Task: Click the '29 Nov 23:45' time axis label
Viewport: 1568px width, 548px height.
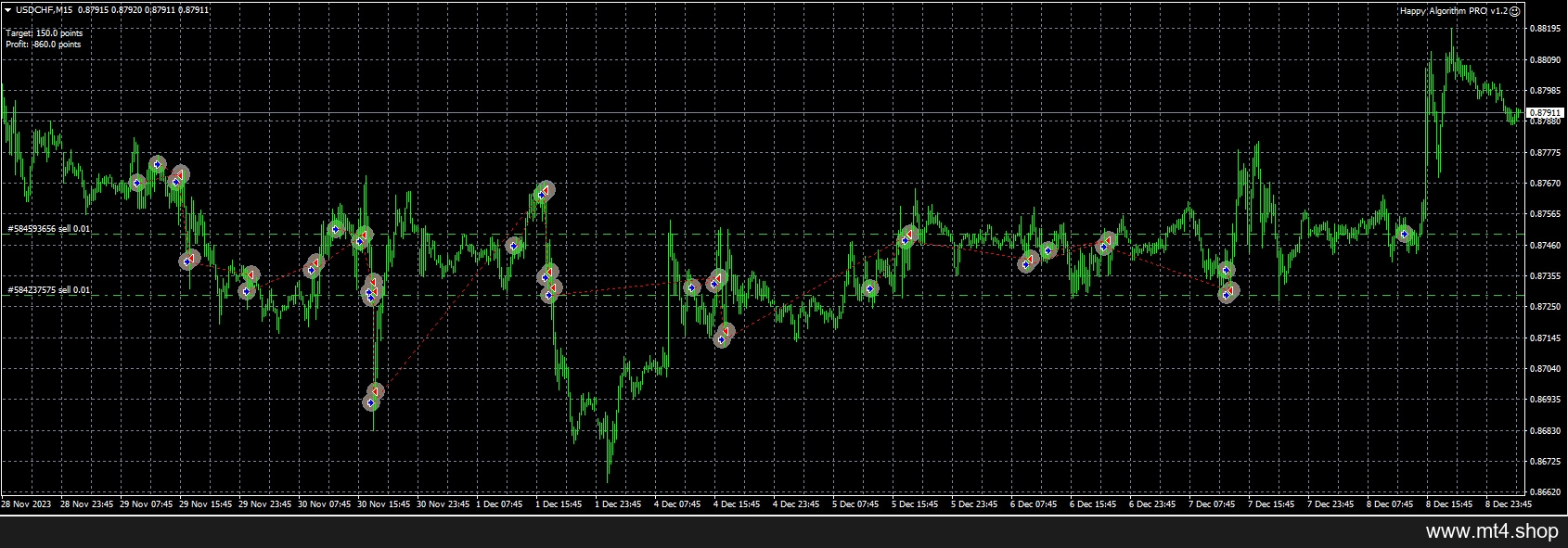Action: (265, 505)
